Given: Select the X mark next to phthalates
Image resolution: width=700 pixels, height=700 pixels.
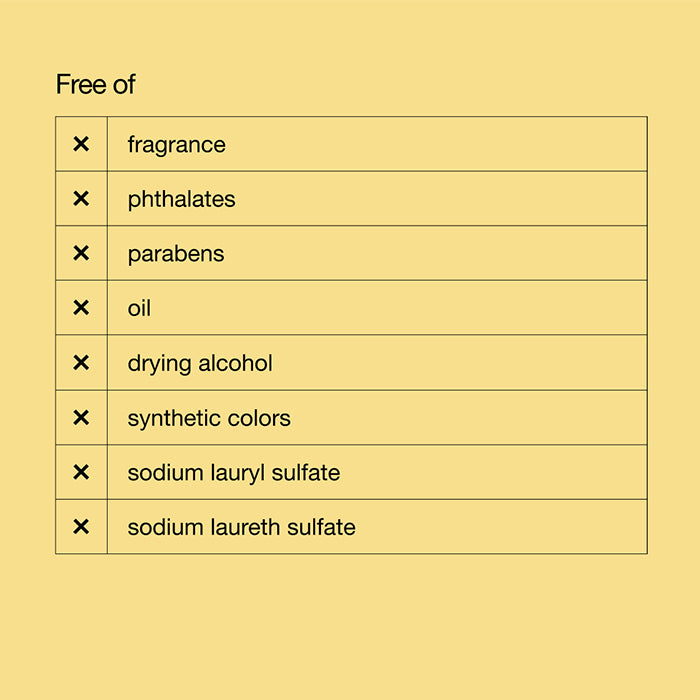Looking at the screenshot, I should click(81, 199).
